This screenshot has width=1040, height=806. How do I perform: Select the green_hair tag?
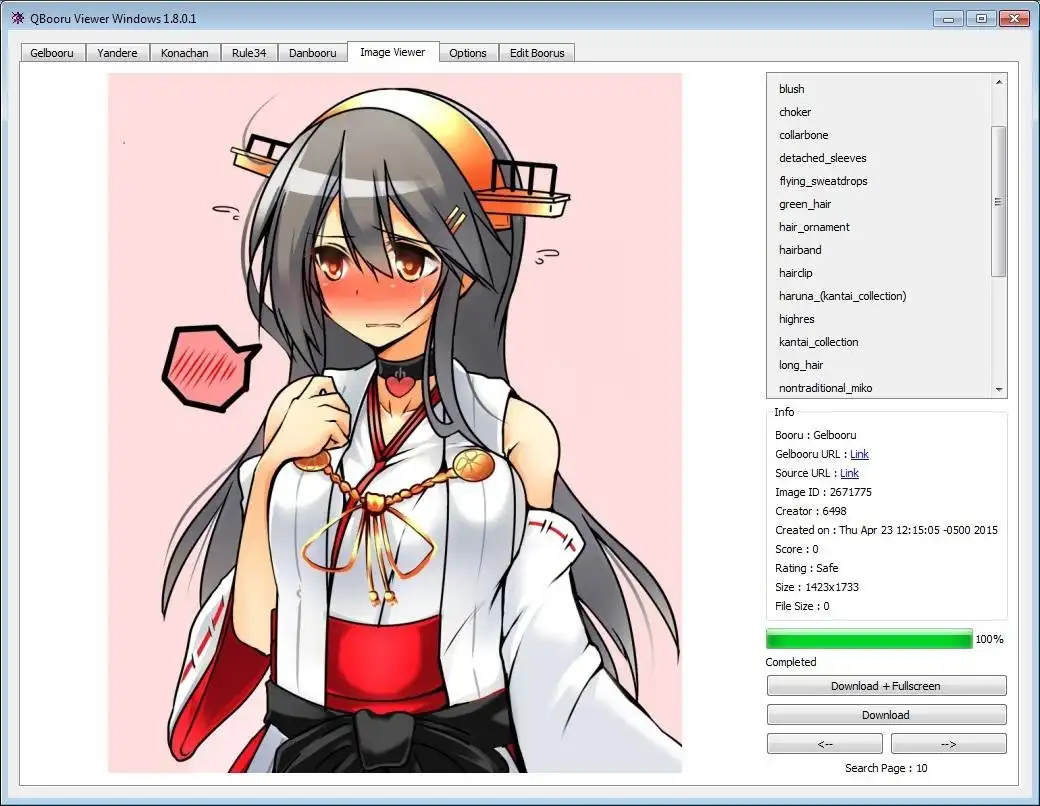point(805,204)
